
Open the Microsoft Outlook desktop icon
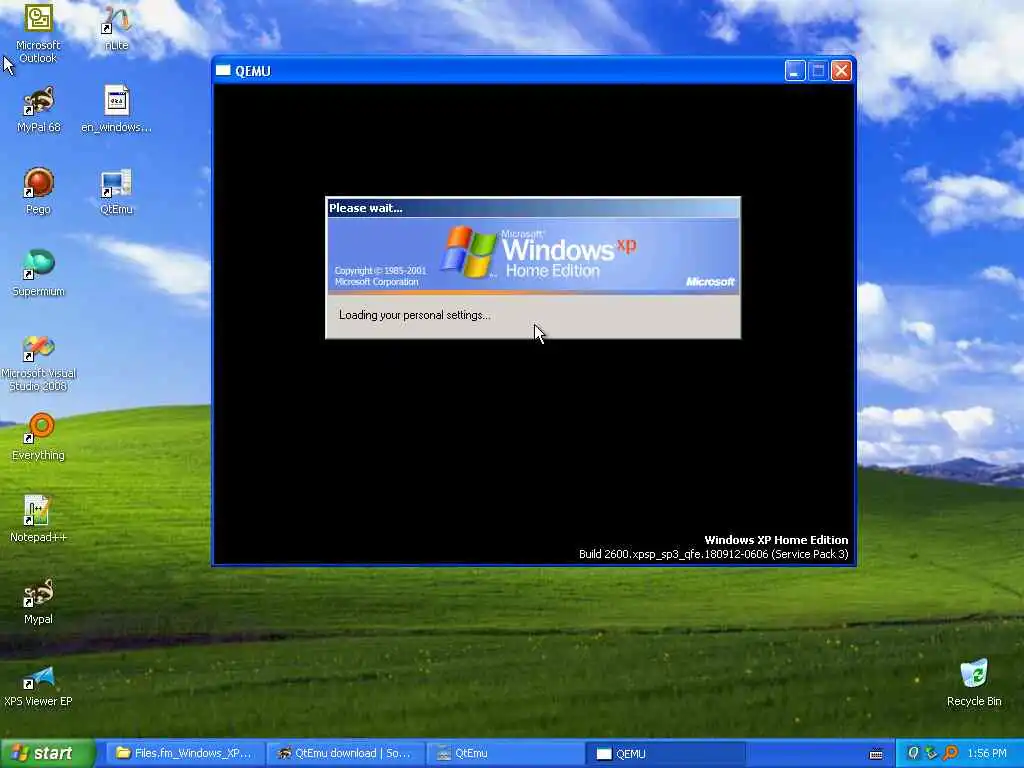(38, 33)
